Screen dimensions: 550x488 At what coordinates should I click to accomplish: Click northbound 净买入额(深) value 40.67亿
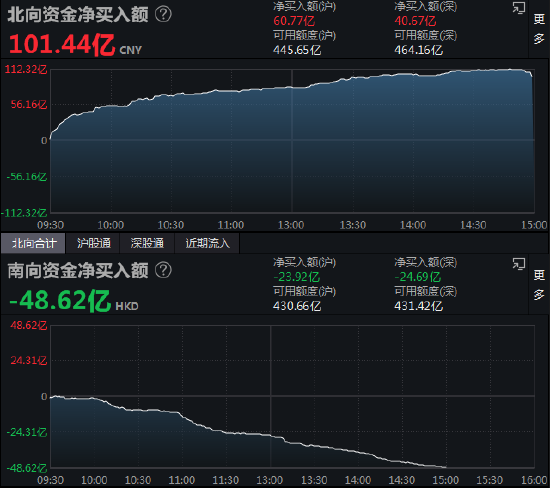415,21
